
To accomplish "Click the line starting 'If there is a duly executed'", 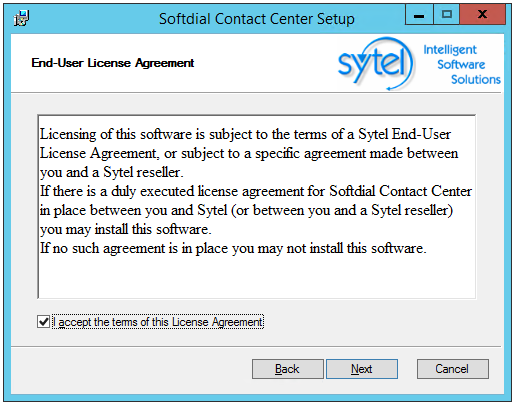I will 256,191.
